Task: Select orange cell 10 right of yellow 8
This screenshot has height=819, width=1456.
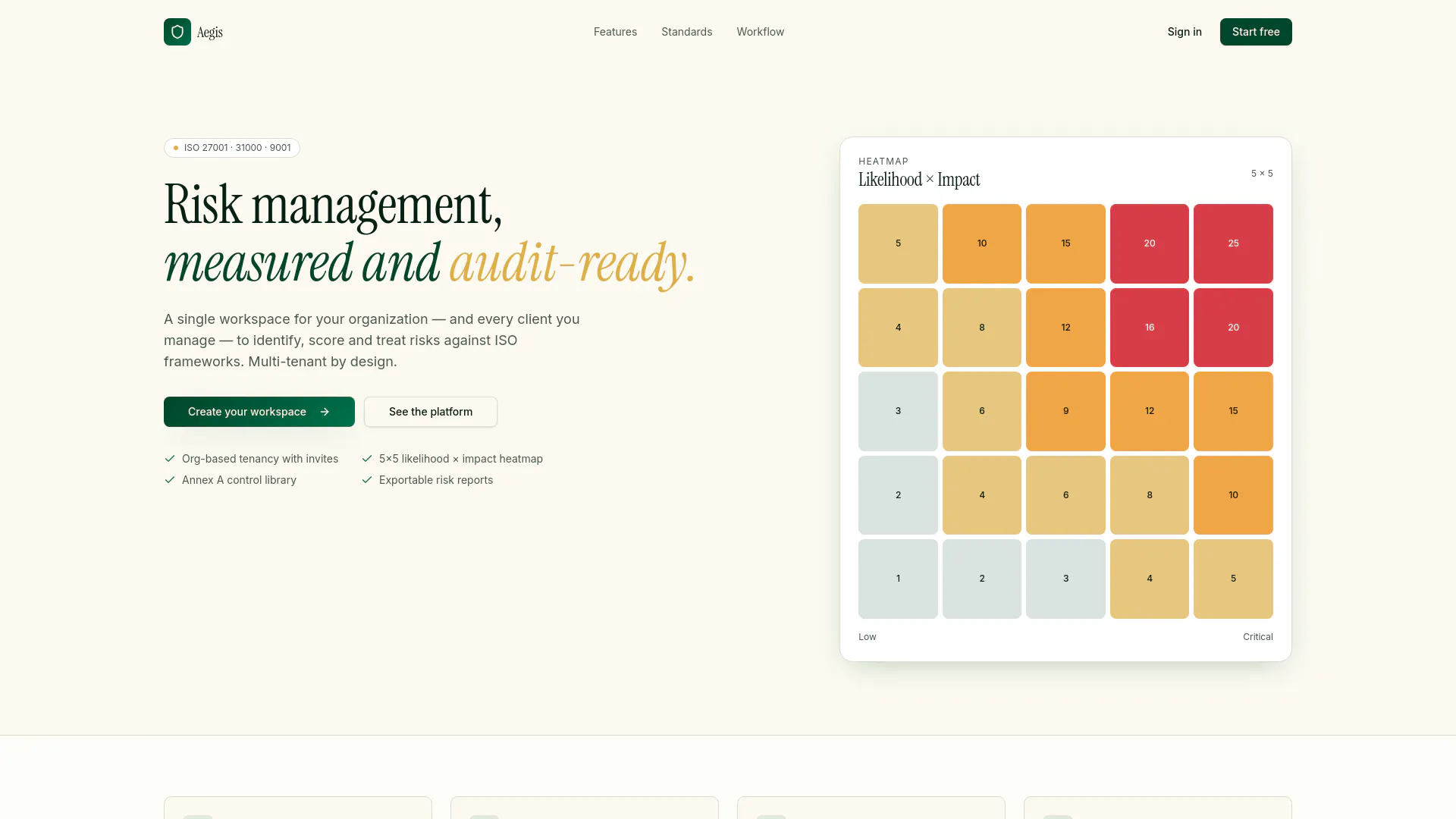Action: [1233, 495]
